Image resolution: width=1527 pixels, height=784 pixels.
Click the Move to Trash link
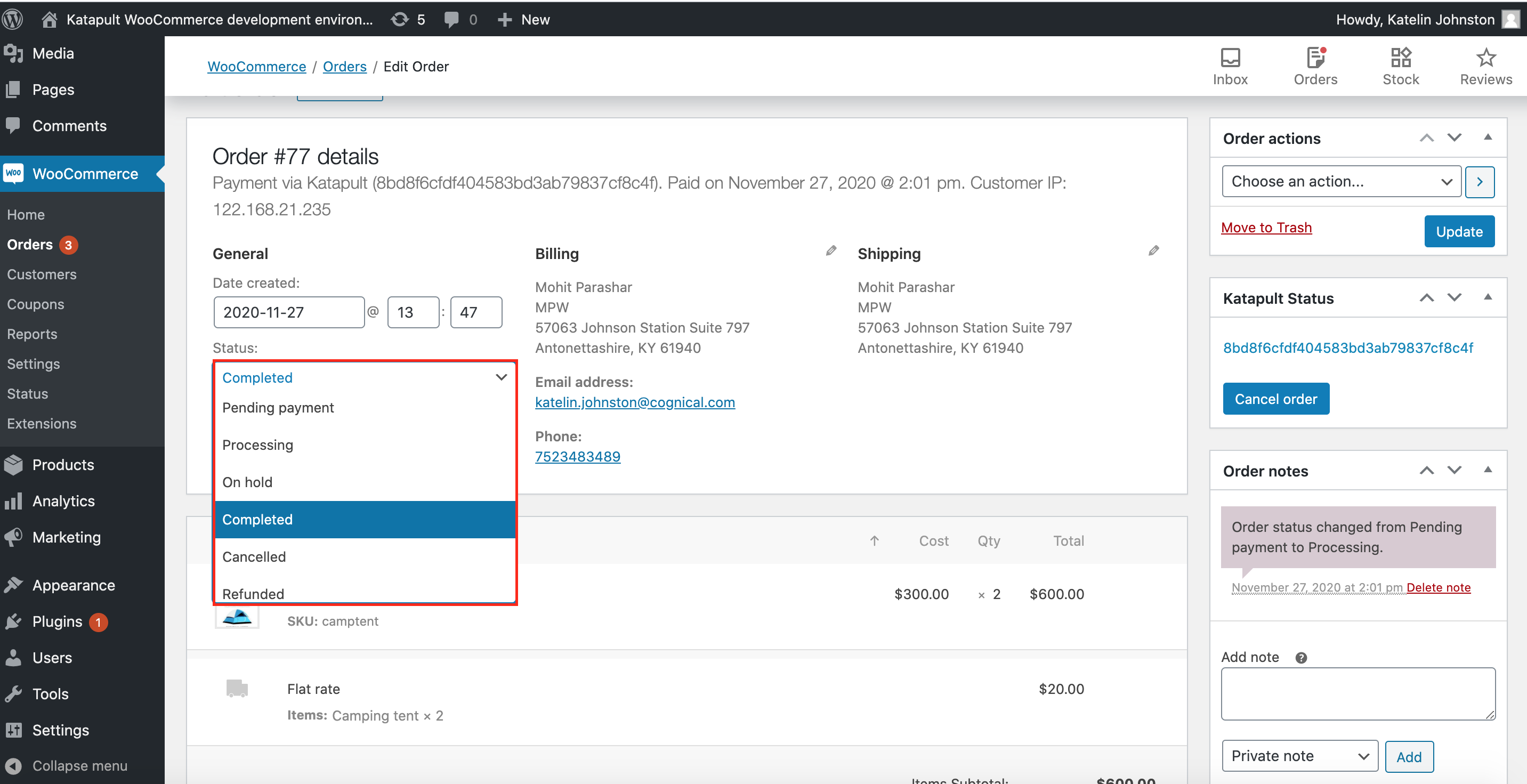tap(1266, 228)
